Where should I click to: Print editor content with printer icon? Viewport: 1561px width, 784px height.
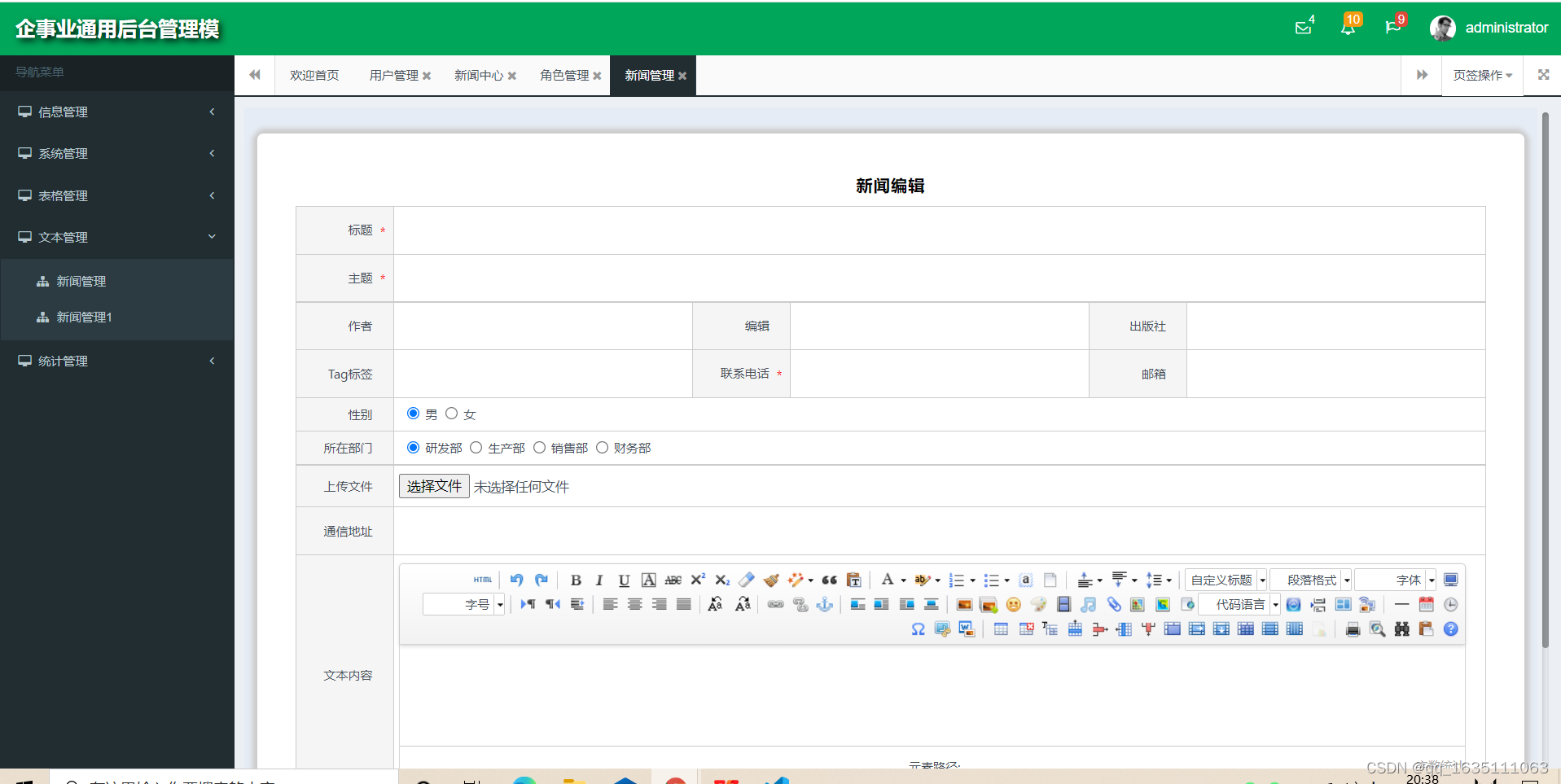coord(1353,629)
